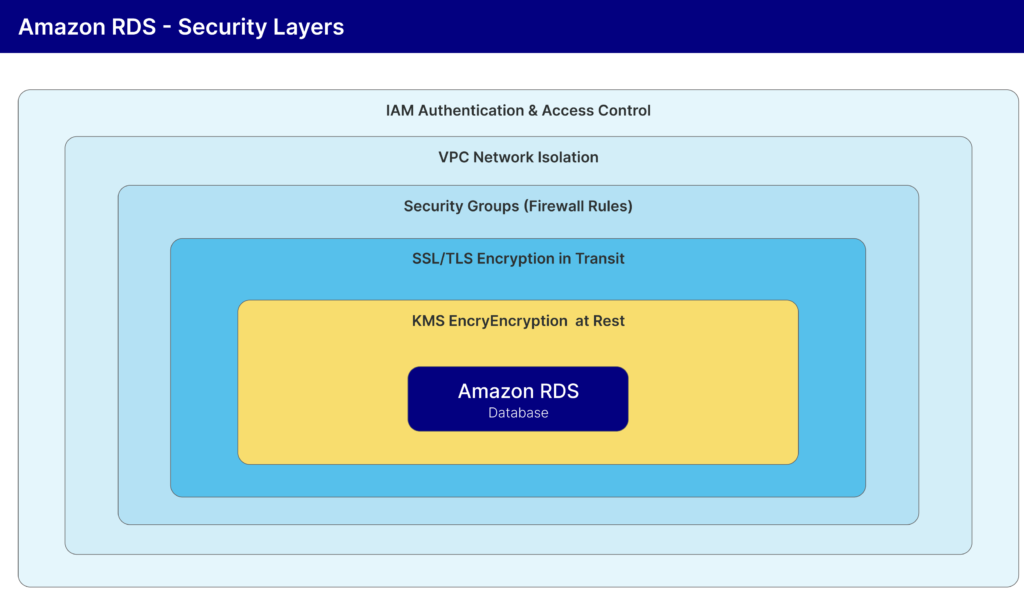Click the VPC Network Isolation label
Viewport: 1024px width, 612px height.
(518, 157)
